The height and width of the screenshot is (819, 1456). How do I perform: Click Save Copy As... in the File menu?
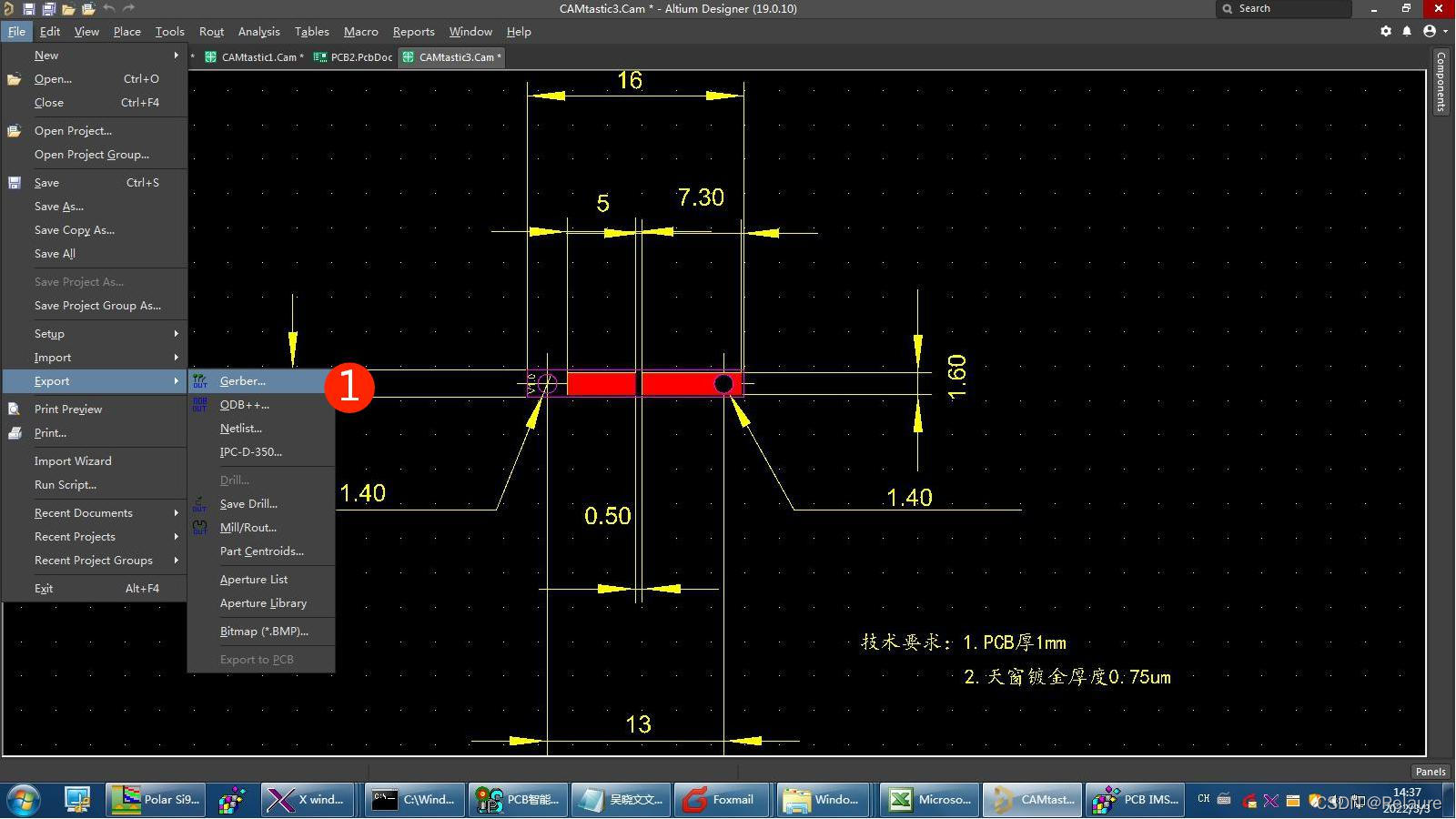click(94, 230)
